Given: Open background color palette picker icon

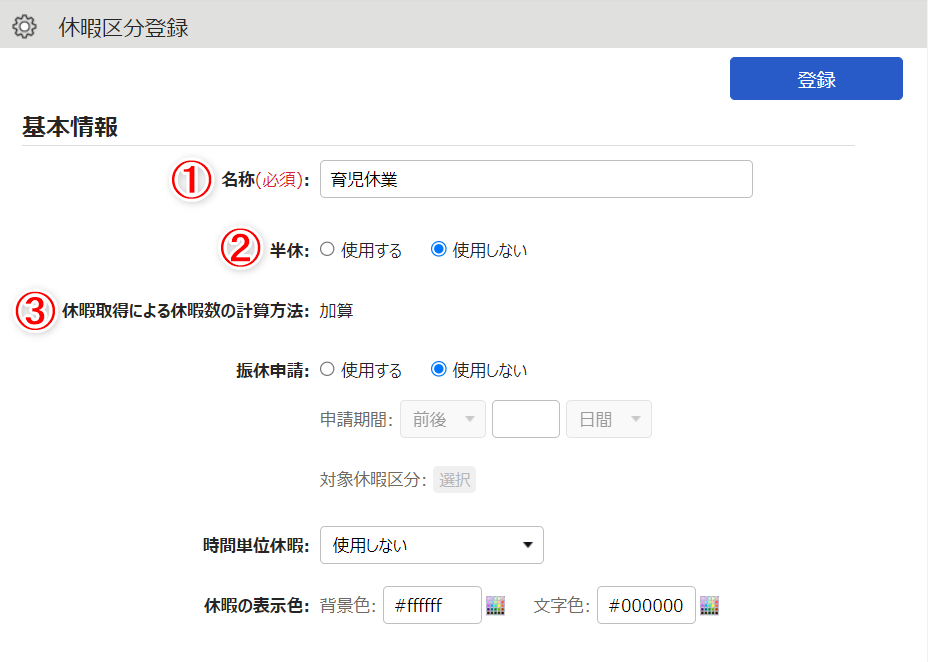Looking at the screenshot, I should click(495, 605).
